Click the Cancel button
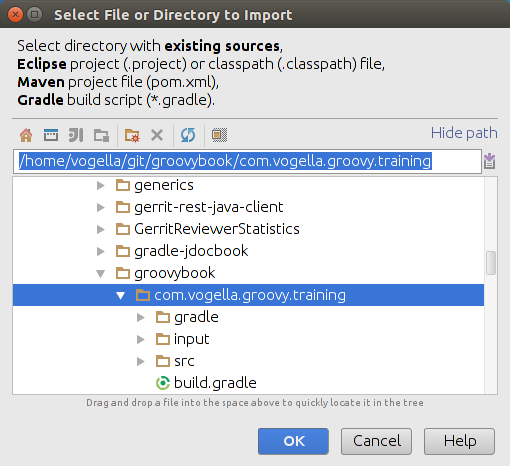Viewport: 510px width, 466px height. (x=376, y=441)
